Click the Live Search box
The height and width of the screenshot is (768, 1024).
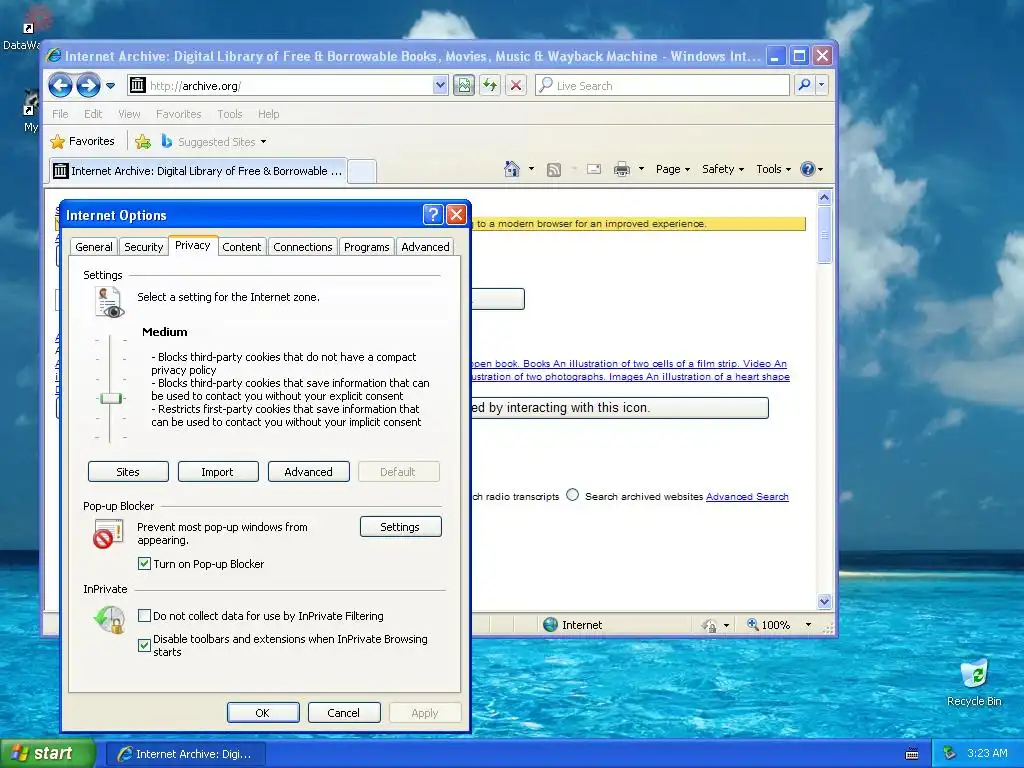[662, 86]
